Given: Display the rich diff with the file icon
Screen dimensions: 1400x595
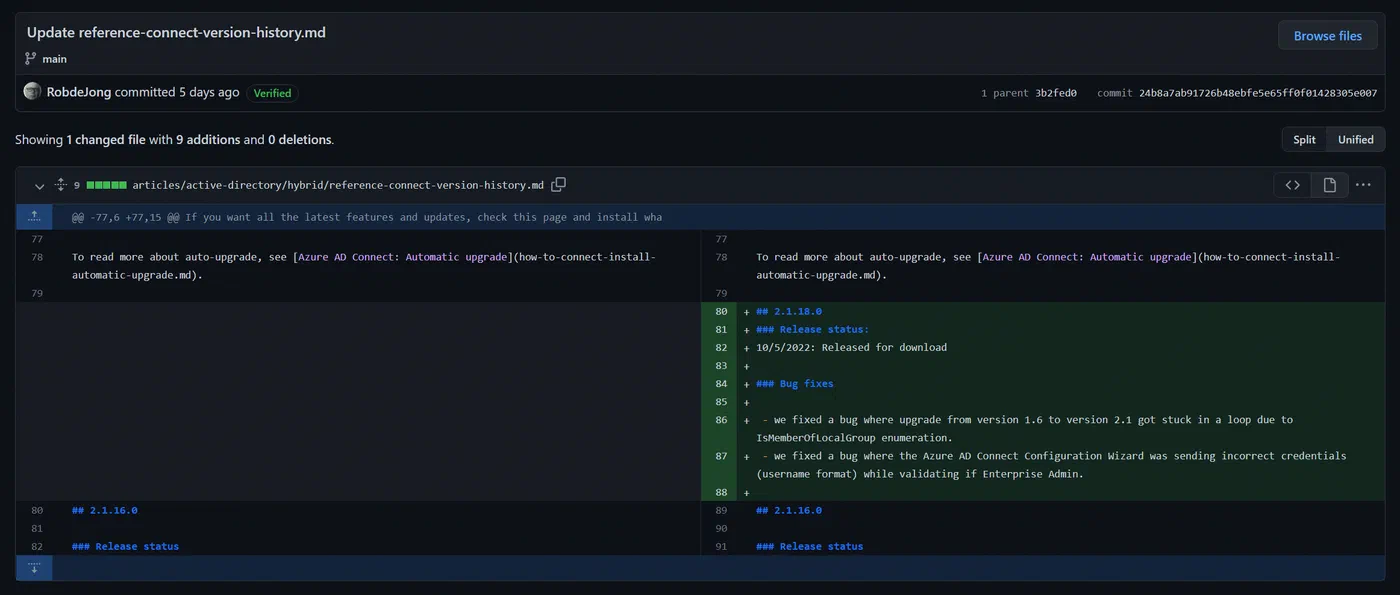Looking at the screenshot, I should pos(1329,185).
